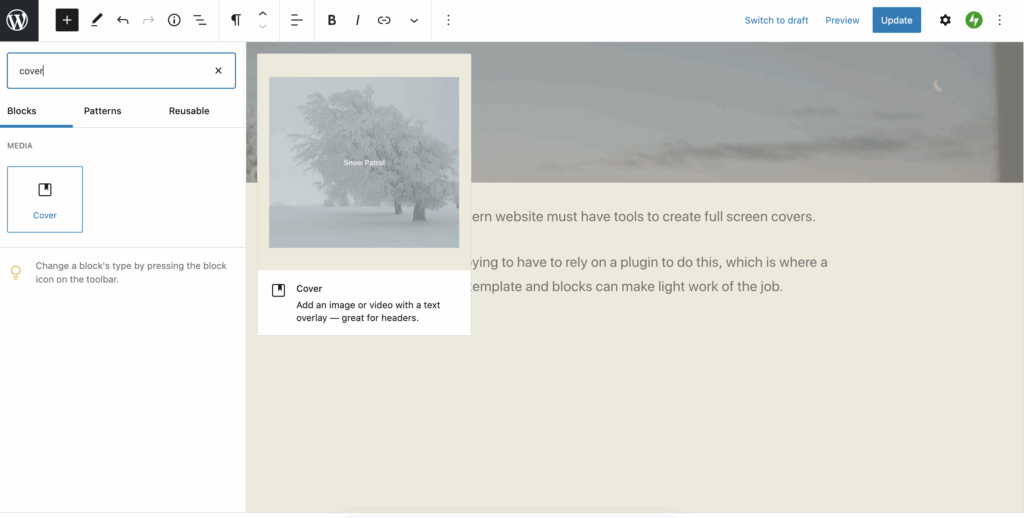
Task: Move block up with the chevron
Action: point(262,14)
